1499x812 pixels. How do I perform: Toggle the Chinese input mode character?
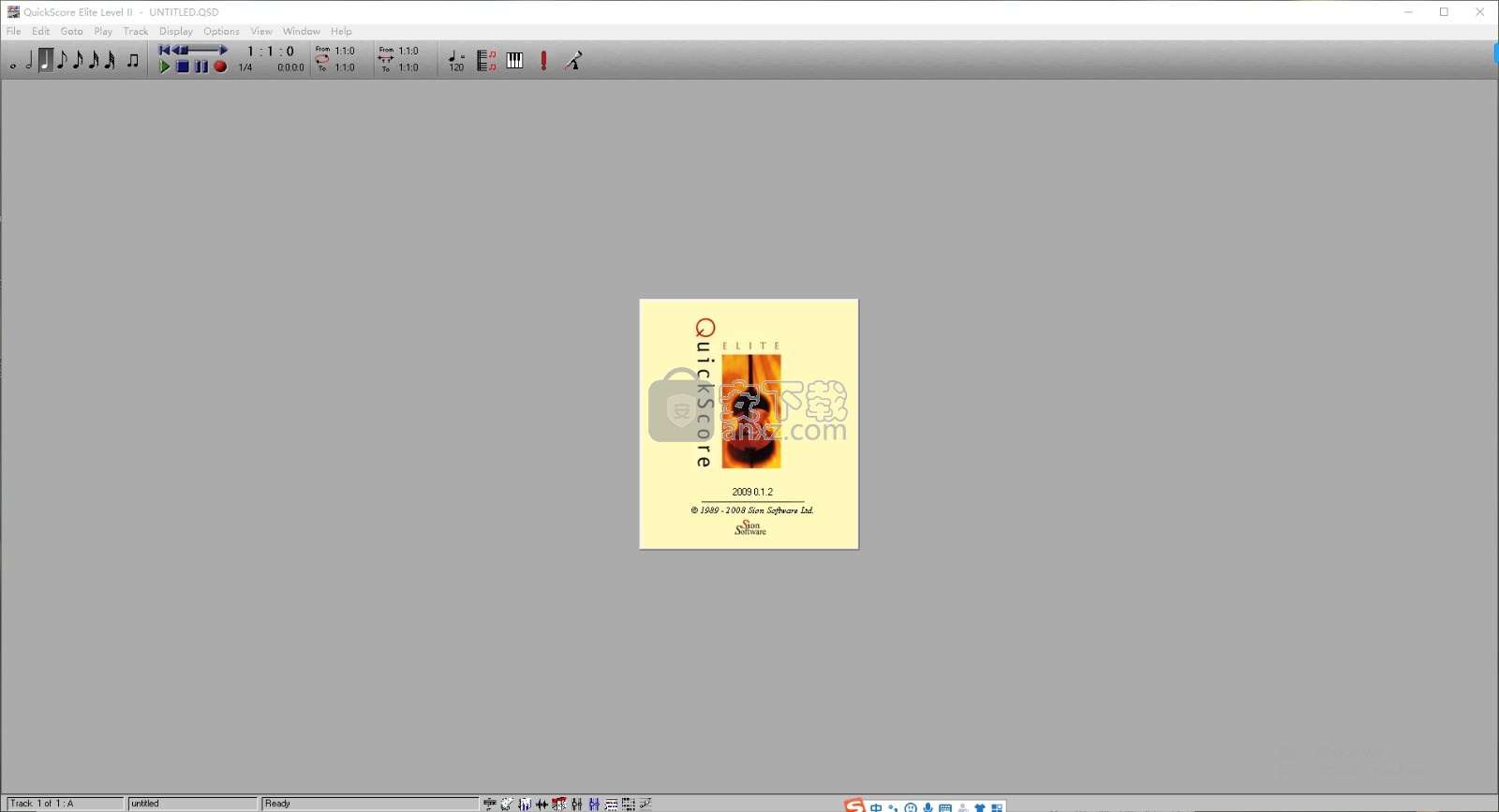(x=876, y=807)
